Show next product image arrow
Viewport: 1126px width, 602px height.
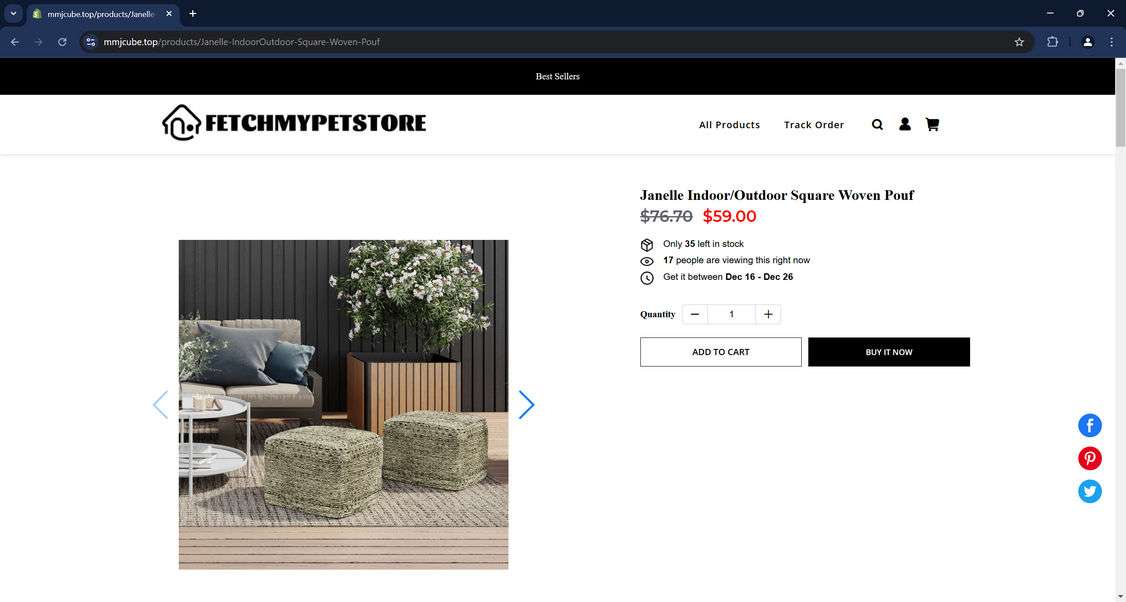tap(526, 404)
